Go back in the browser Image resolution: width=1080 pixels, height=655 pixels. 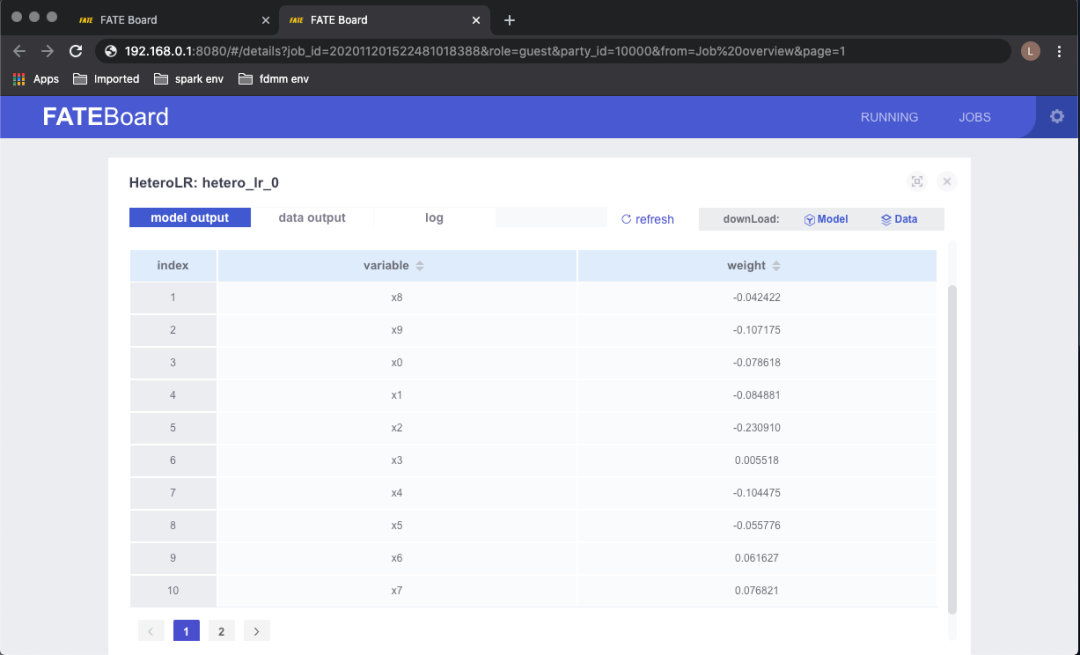click(19, 51)
